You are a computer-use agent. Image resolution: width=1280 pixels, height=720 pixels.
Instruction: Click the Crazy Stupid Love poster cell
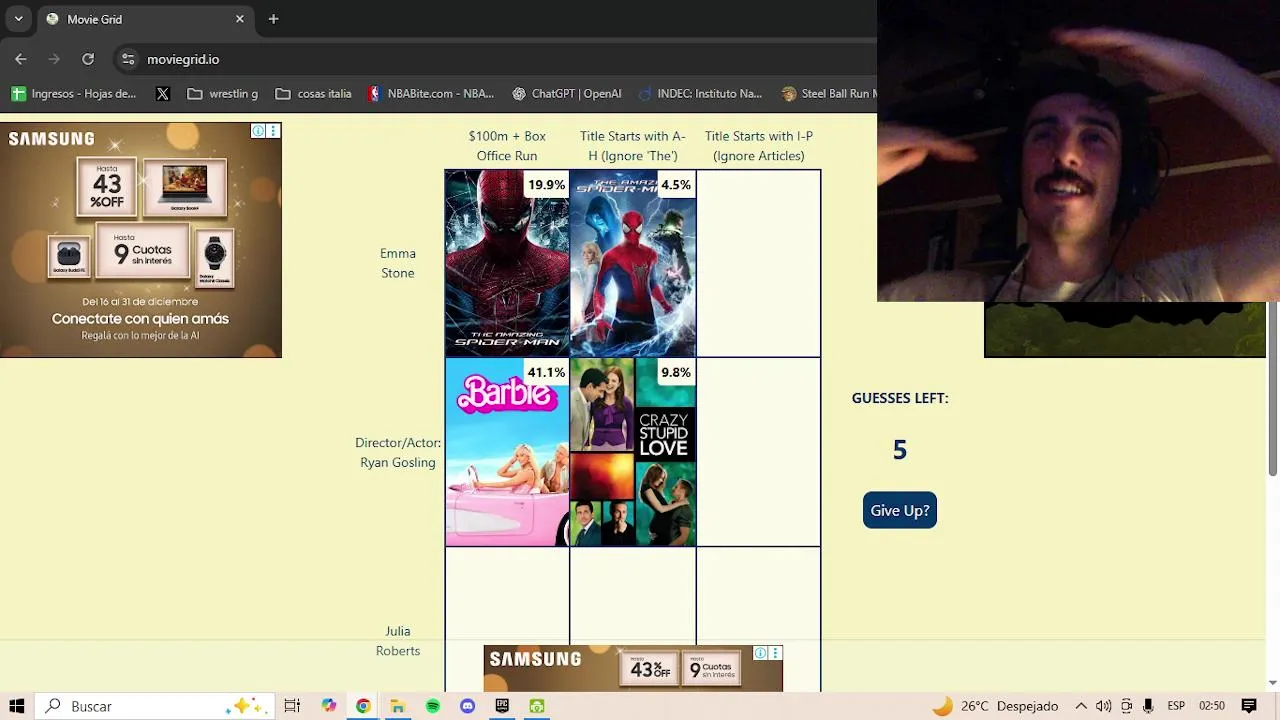[x=633, y=452]
